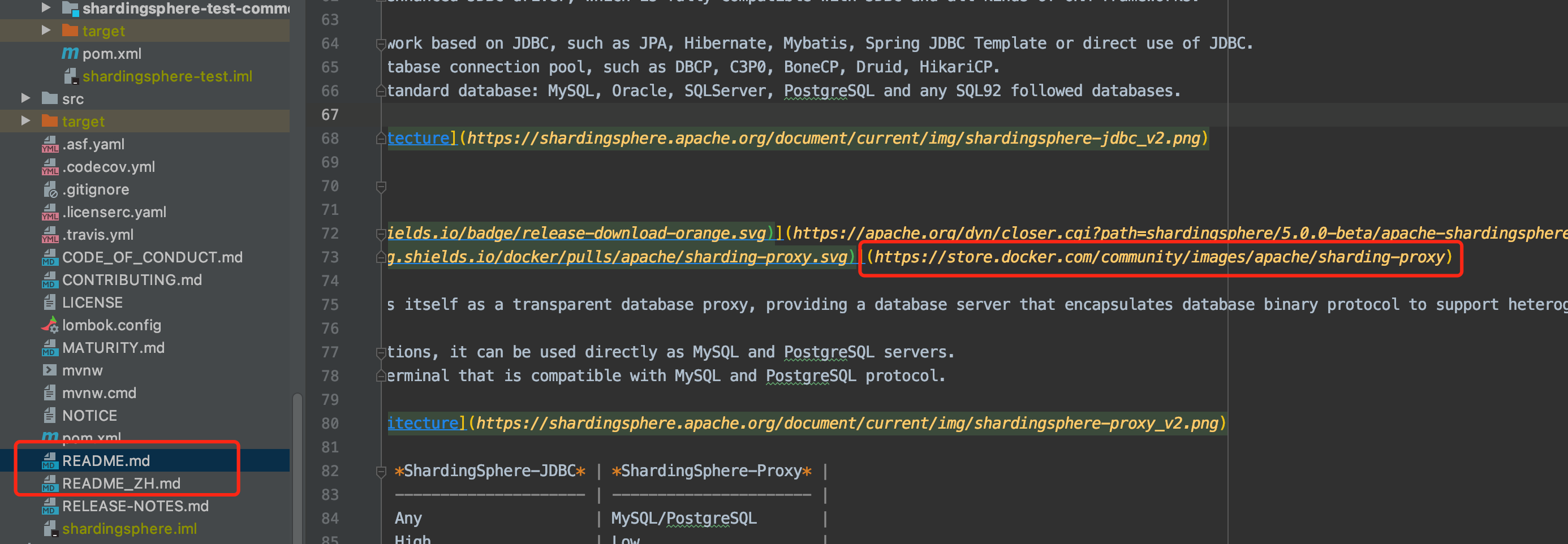
Task: Select README.md in the project tree
Action: coord(106,461)
